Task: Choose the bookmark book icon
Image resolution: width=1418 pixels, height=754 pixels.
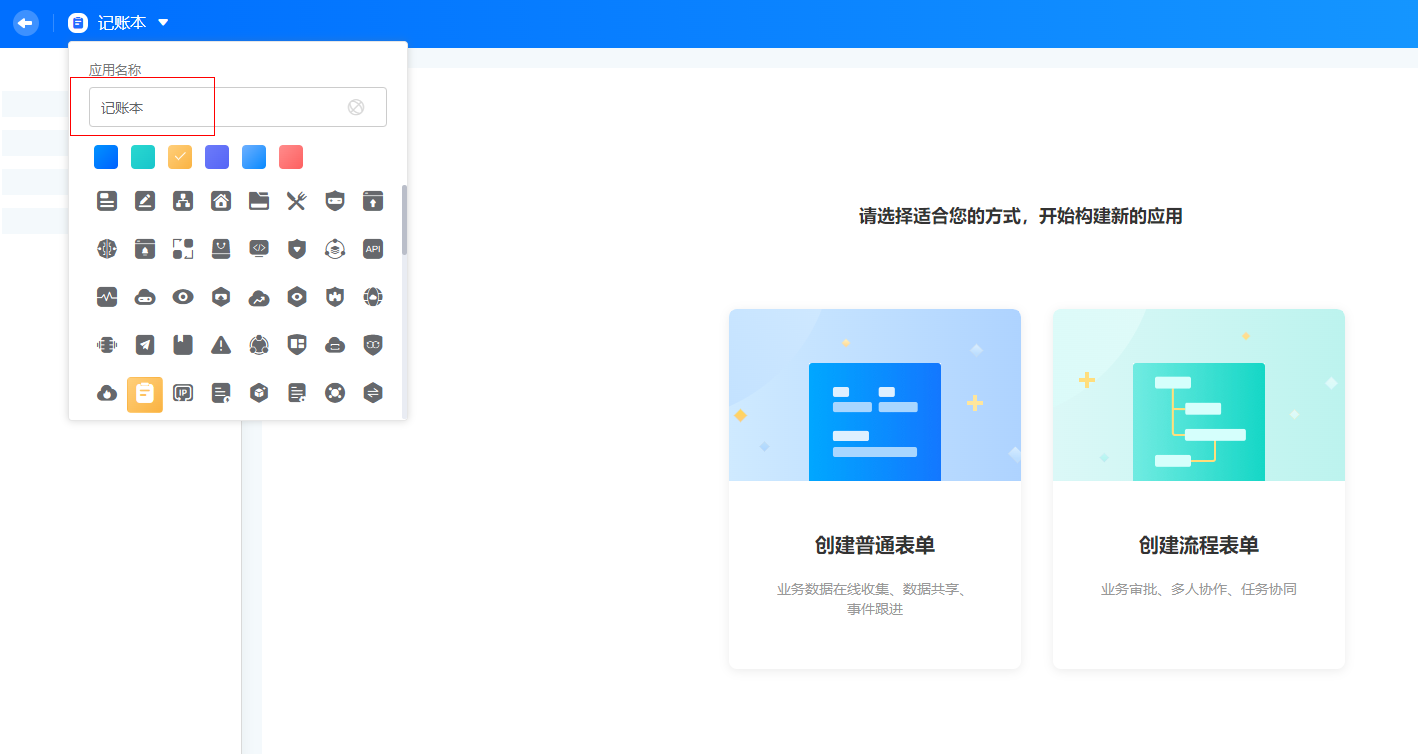Action: (x=183, y=345)
